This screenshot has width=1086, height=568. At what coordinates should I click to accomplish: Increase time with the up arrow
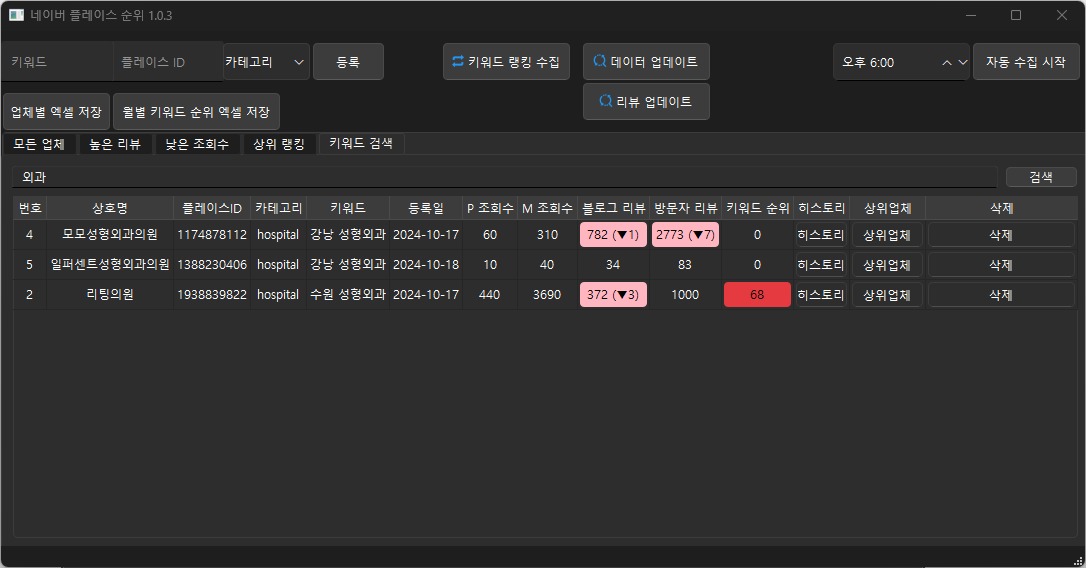[947, 62]
